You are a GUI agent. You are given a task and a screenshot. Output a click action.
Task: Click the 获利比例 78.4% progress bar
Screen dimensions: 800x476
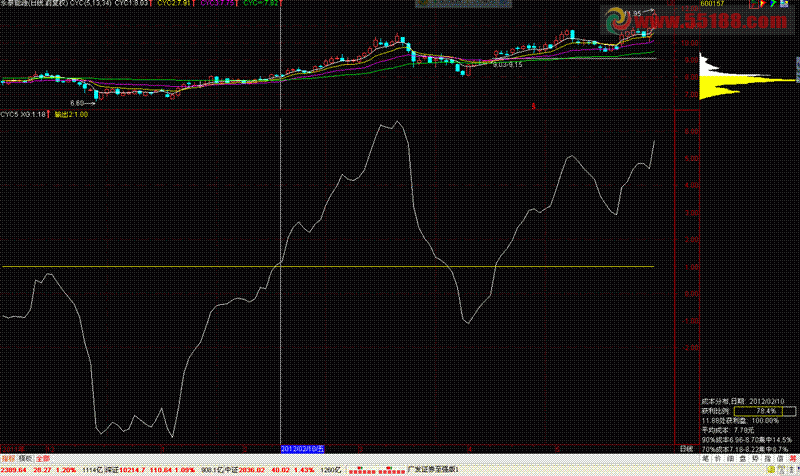(765, 411)
